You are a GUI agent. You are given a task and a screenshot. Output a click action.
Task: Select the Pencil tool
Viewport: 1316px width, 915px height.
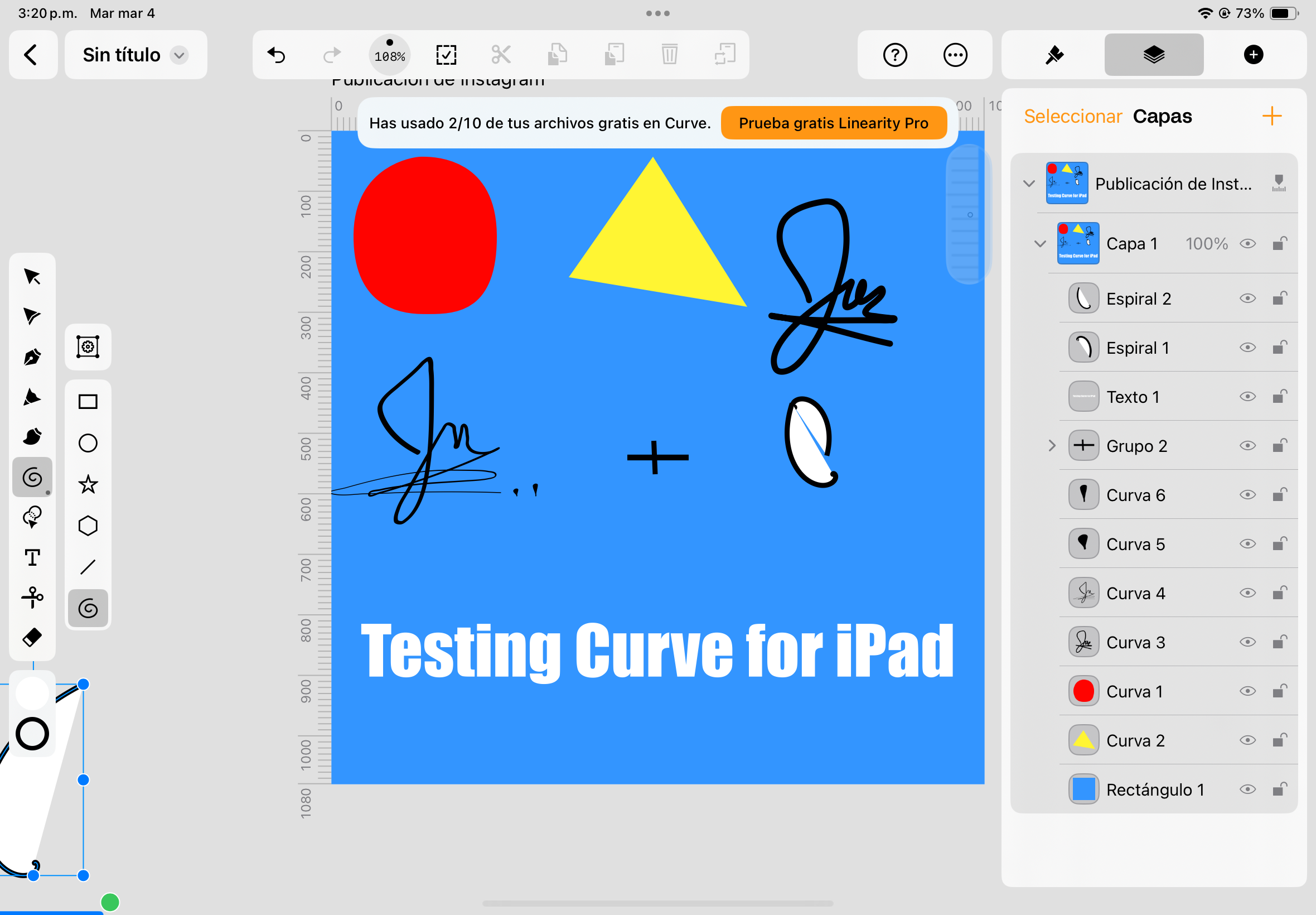coord(32,397)
